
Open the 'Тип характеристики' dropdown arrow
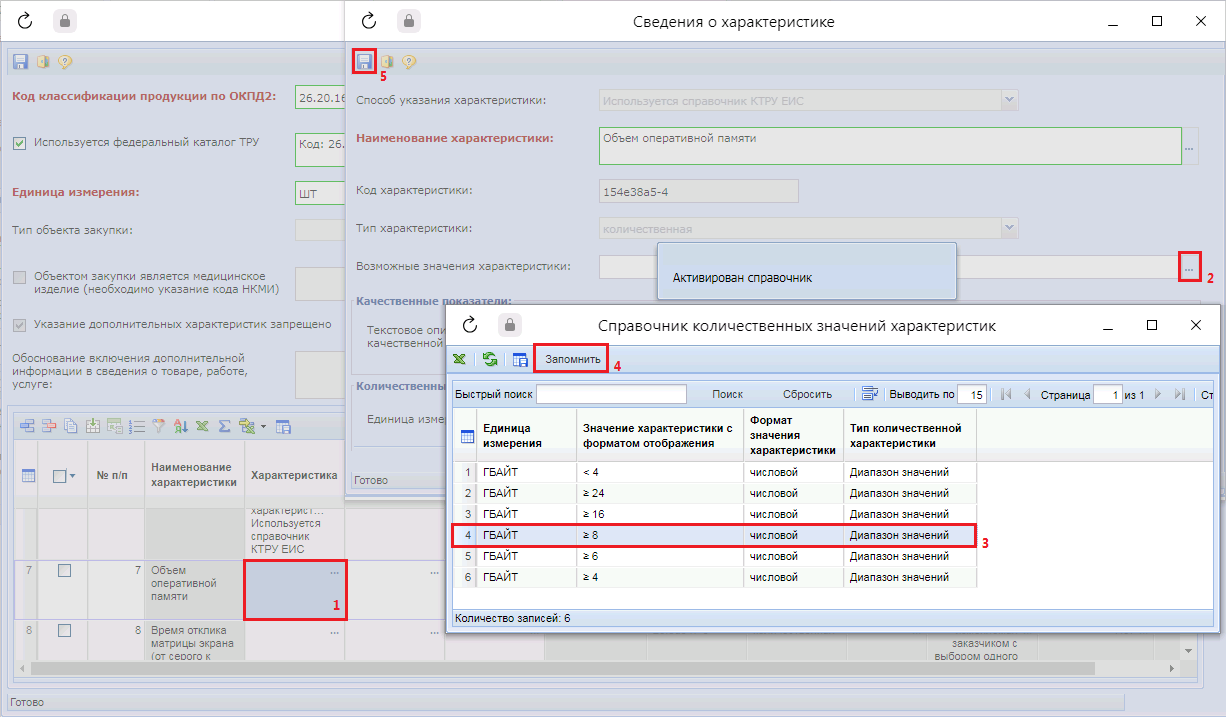coord(1009,228)
